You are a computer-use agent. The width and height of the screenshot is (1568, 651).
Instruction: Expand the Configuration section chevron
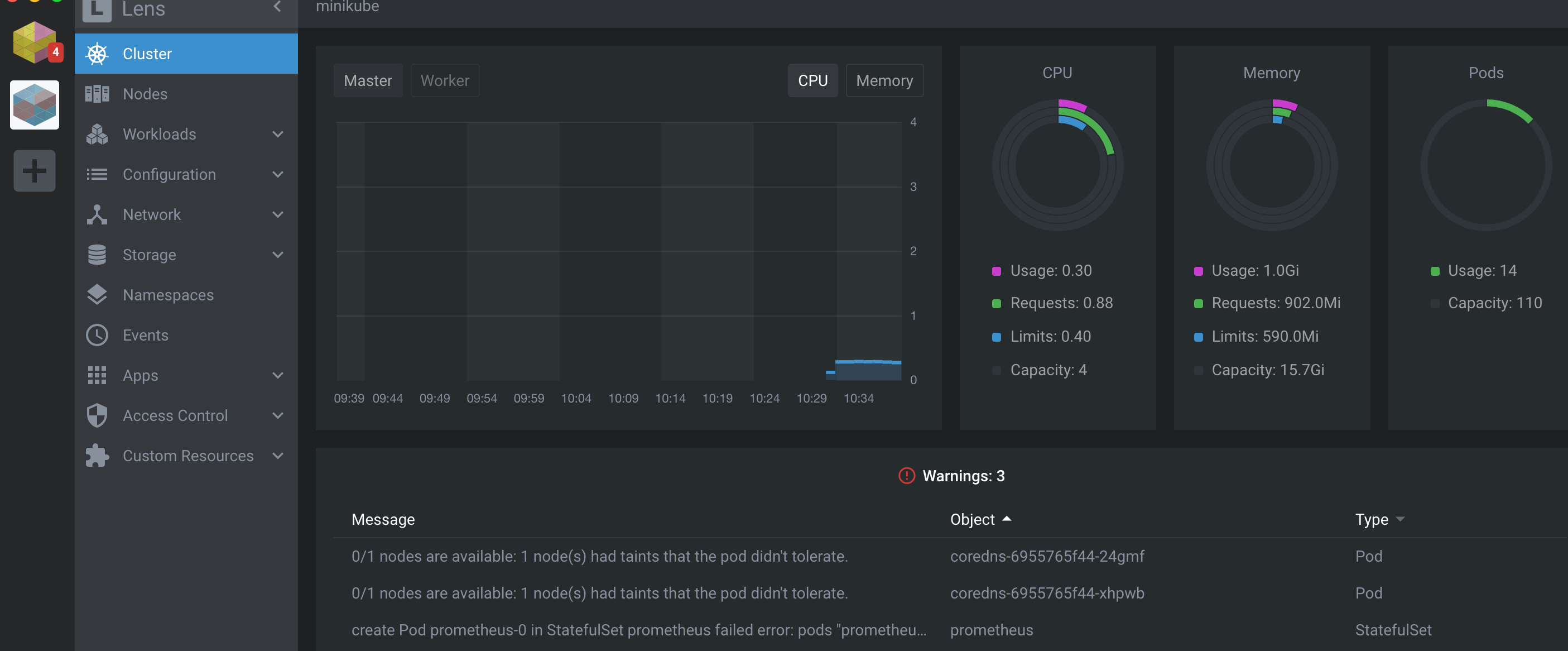277,174
